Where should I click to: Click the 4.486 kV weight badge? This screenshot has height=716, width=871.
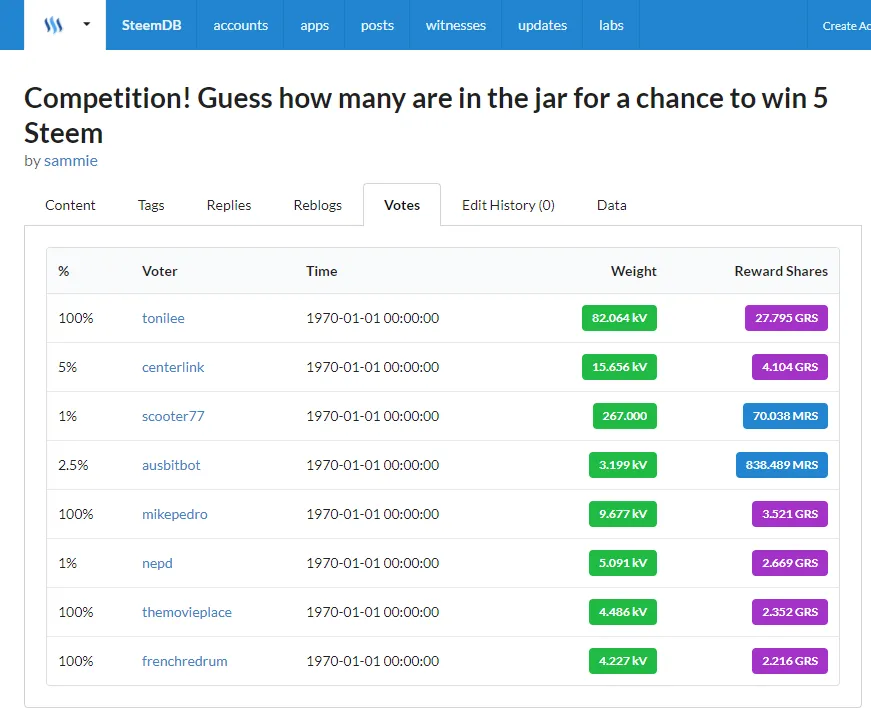tap(623, 612)
